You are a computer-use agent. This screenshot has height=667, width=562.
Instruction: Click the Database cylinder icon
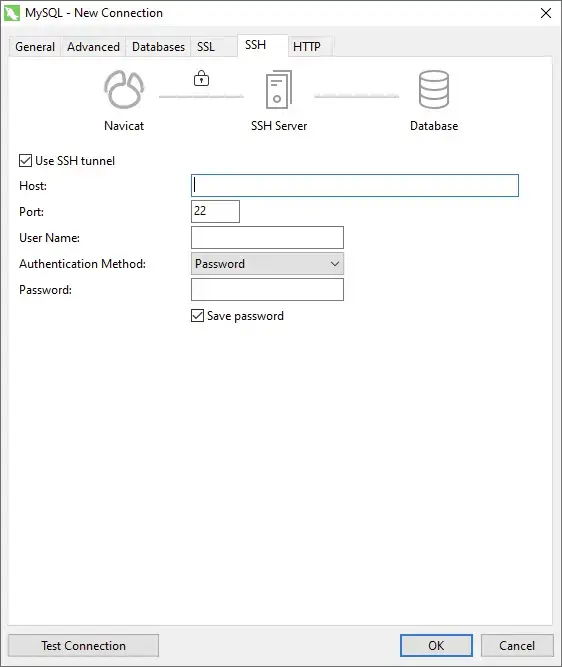coord(434,89)
